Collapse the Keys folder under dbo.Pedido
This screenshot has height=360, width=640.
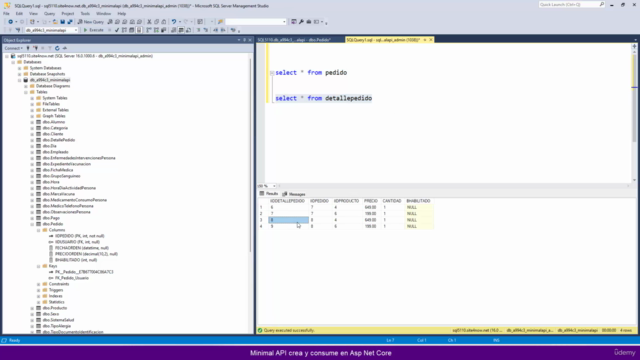click(x=39, y=266)
